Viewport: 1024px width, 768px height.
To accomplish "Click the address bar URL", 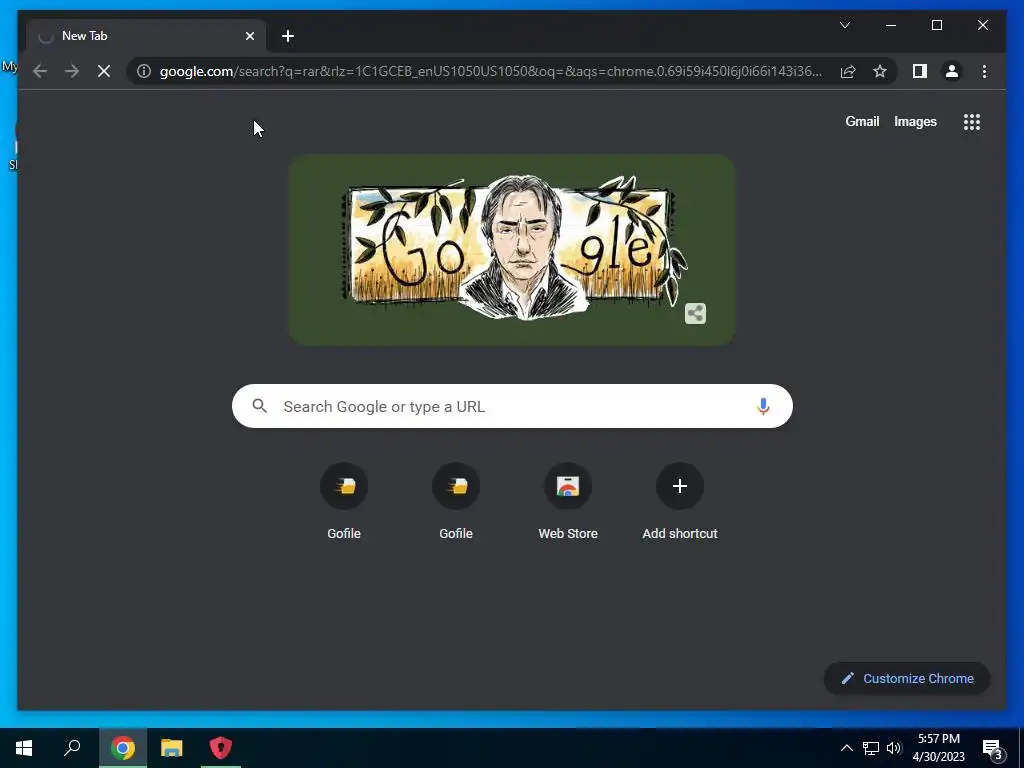I will coord(491,71).
